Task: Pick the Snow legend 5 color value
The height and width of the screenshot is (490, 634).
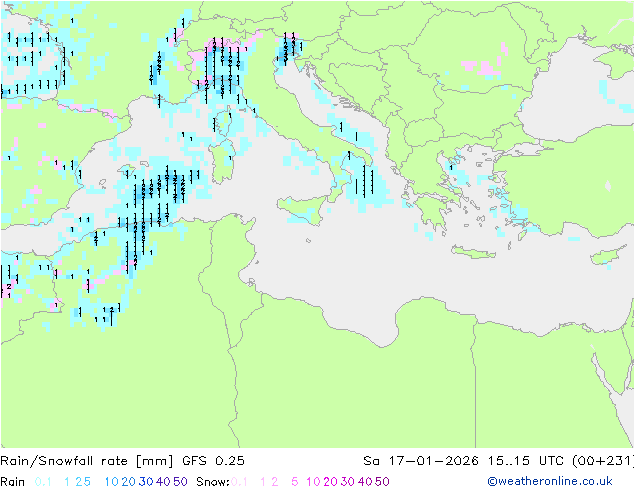Action: click(294, 482)
